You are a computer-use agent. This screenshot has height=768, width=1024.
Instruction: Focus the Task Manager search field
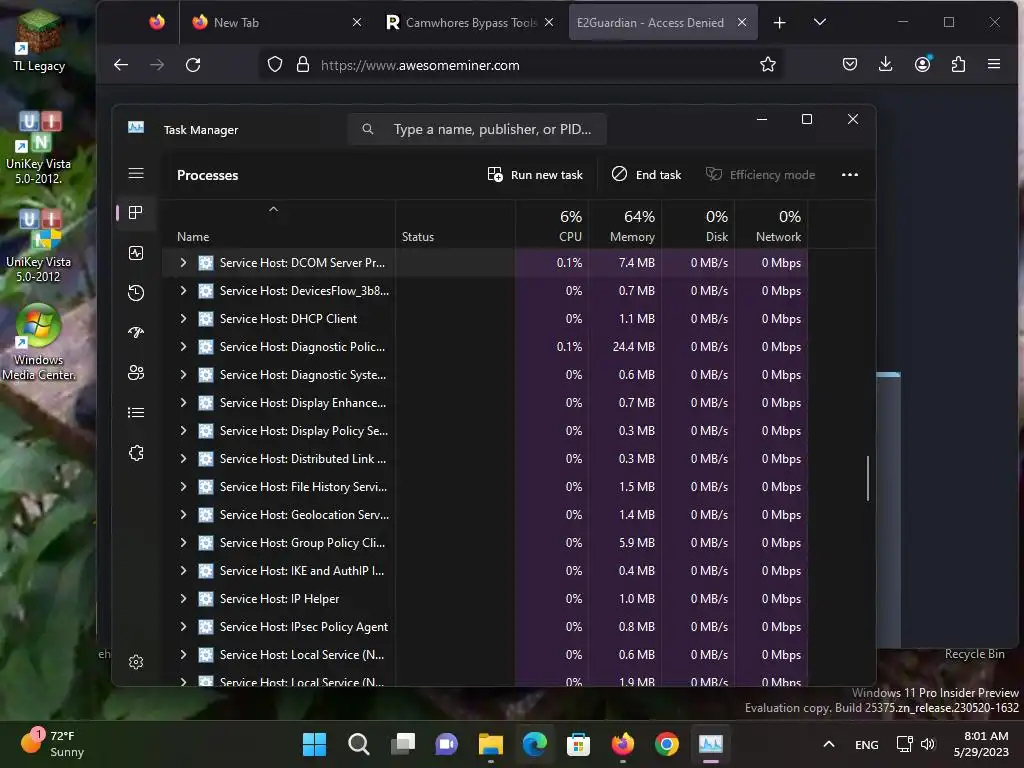(477, 129)
